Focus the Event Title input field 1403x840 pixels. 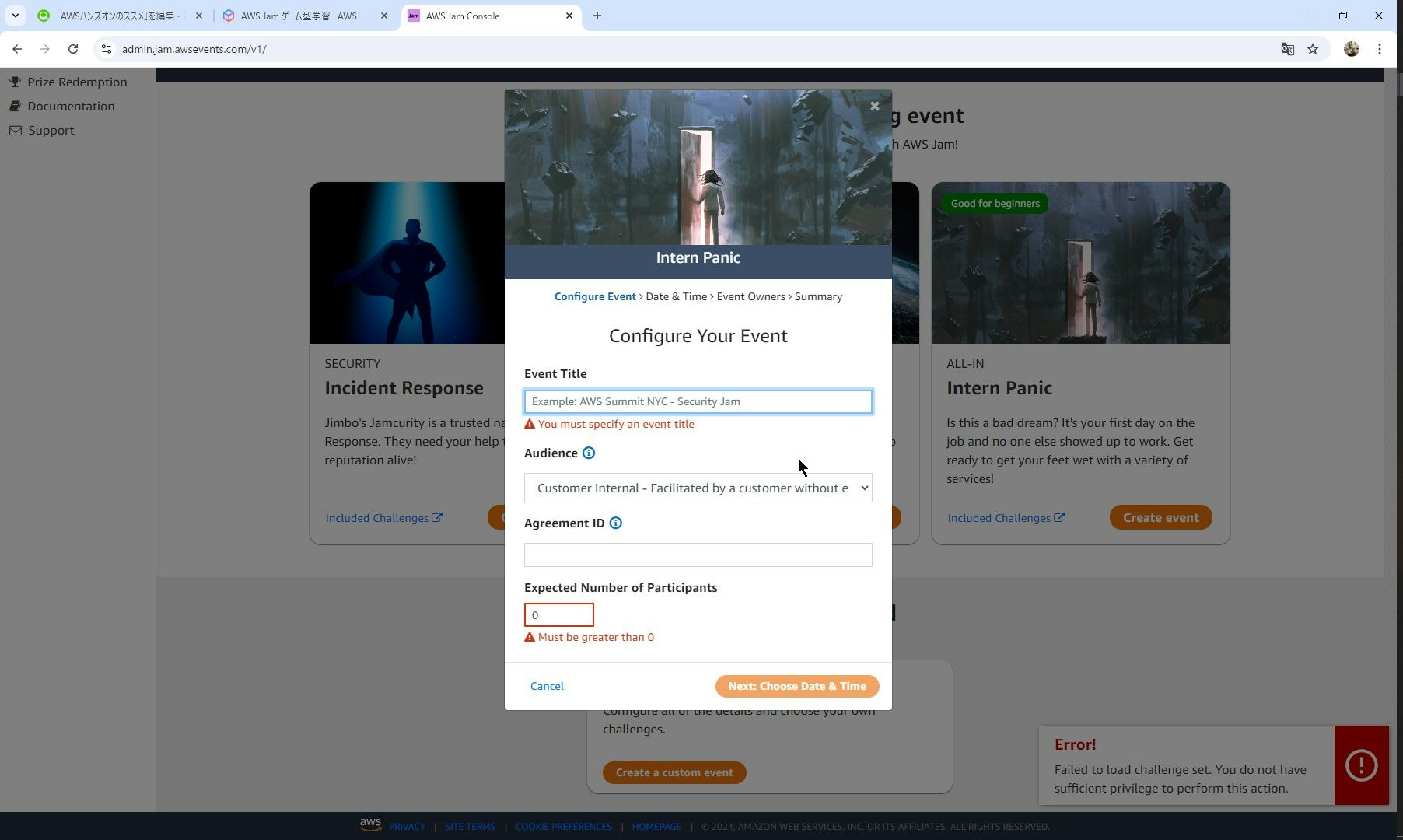point(698,401)
